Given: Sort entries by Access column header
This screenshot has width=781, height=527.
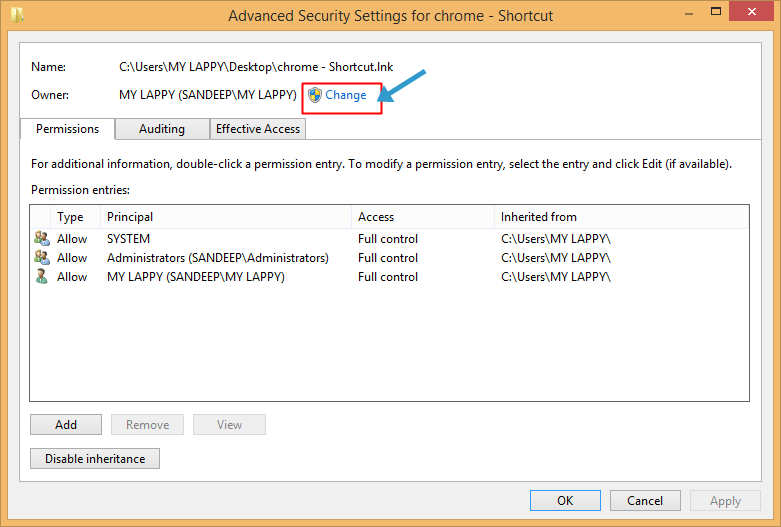Looking at the screenshot, I should pos(423,217).
